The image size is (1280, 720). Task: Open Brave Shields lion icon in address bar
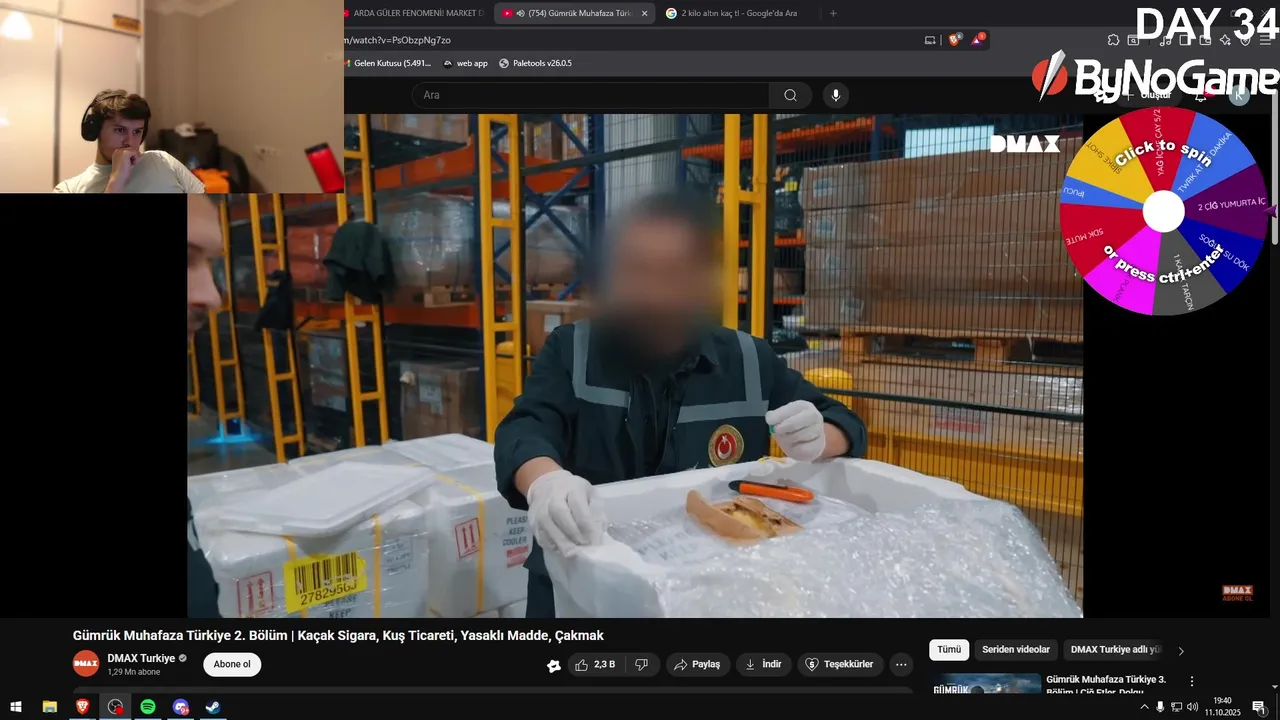[x=954, y=40]
